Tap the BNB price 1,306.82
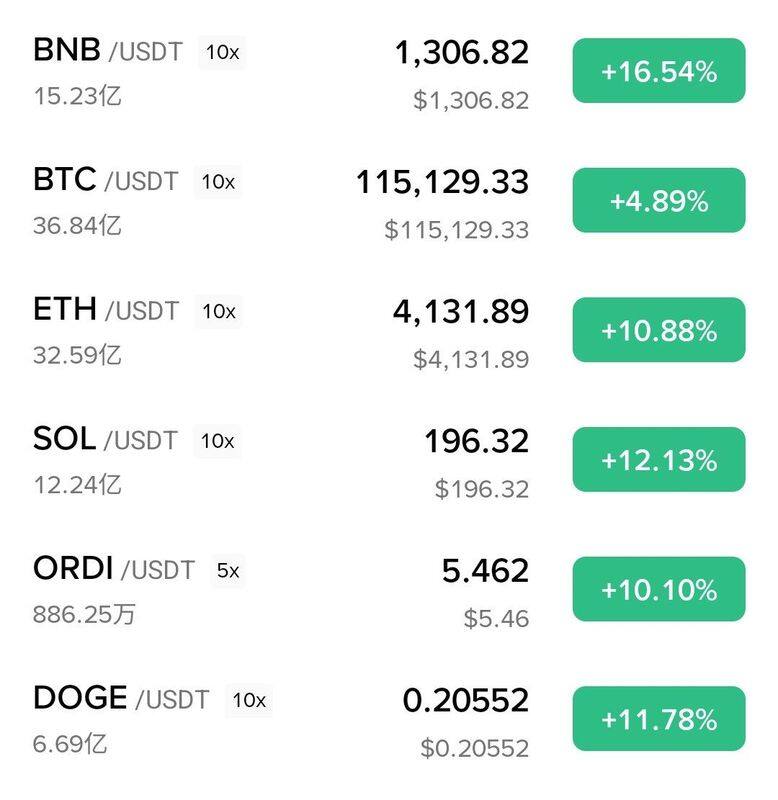This screenshot has width=778, height=800. (461, 52)
